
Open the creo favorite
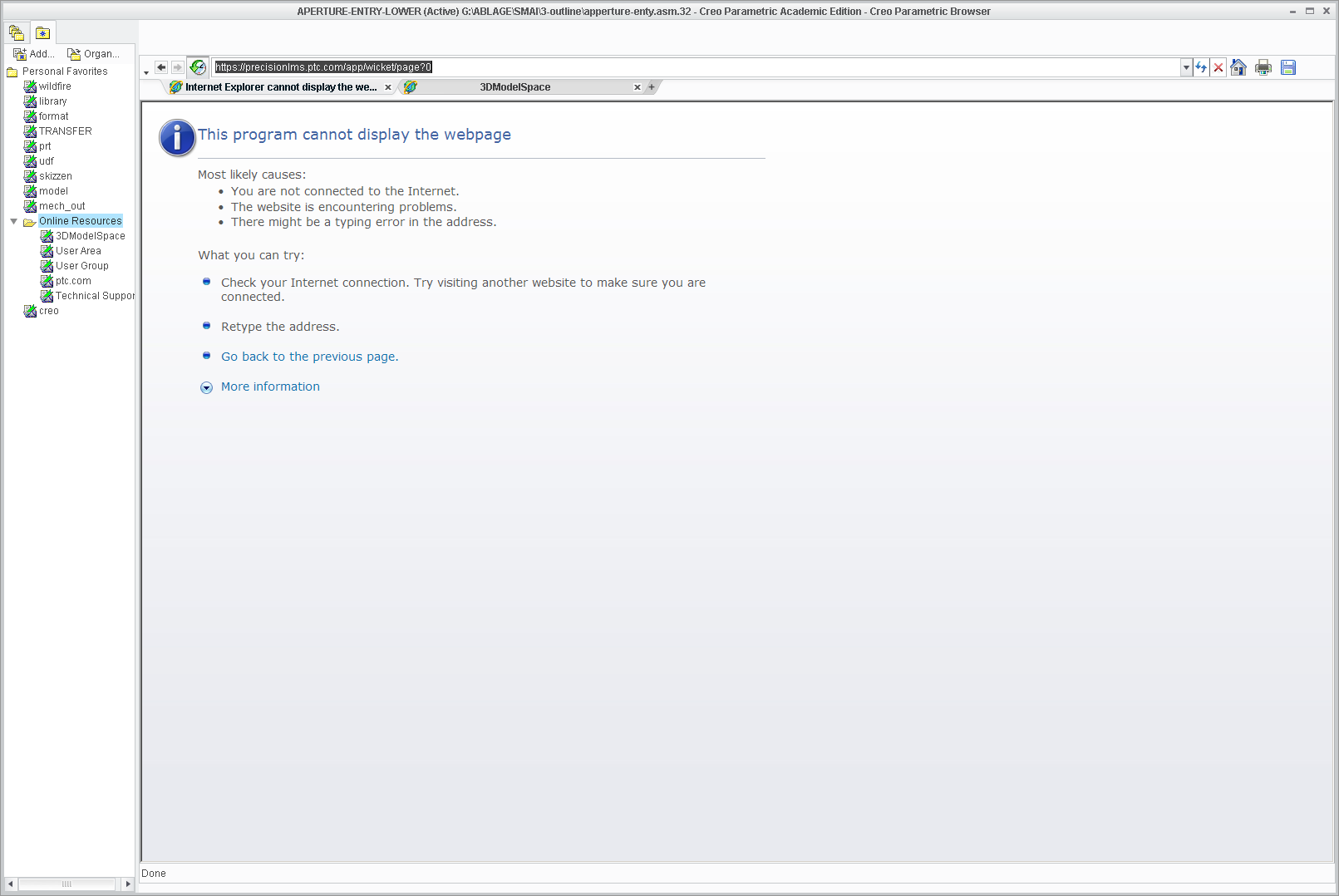click(48, 311)
